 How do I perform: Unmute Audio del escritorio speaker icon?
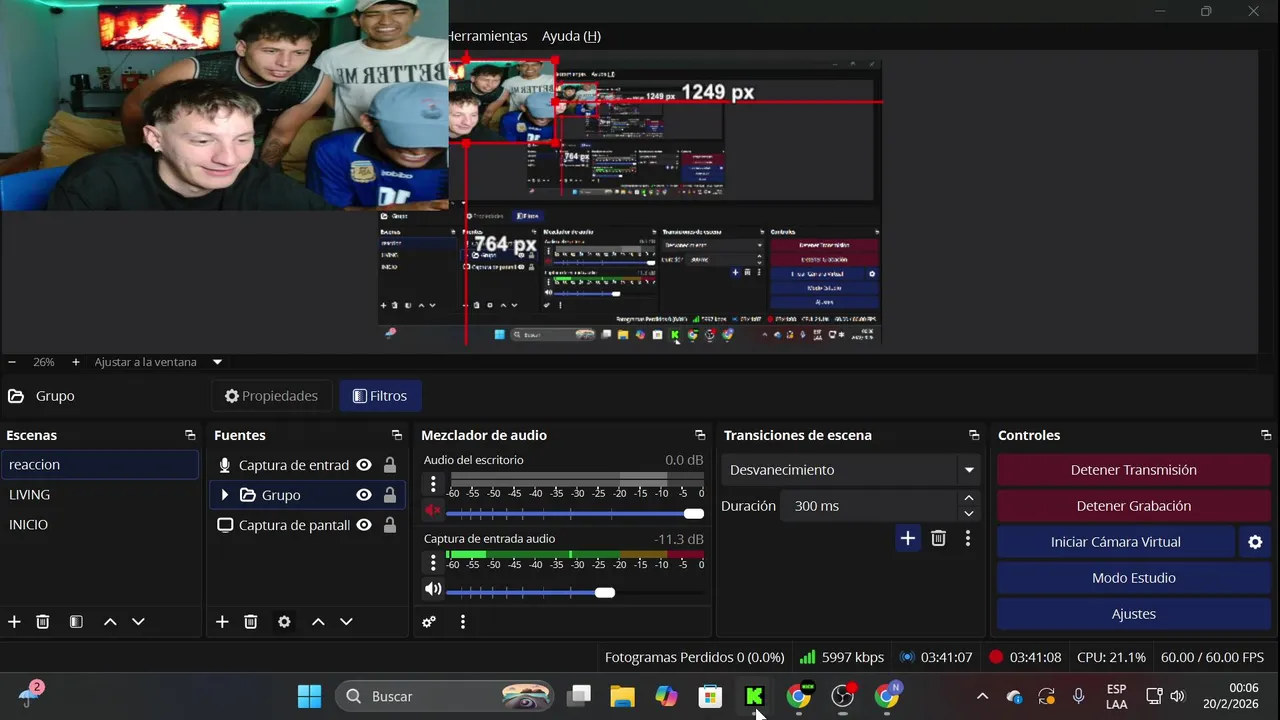coord(433,511)
